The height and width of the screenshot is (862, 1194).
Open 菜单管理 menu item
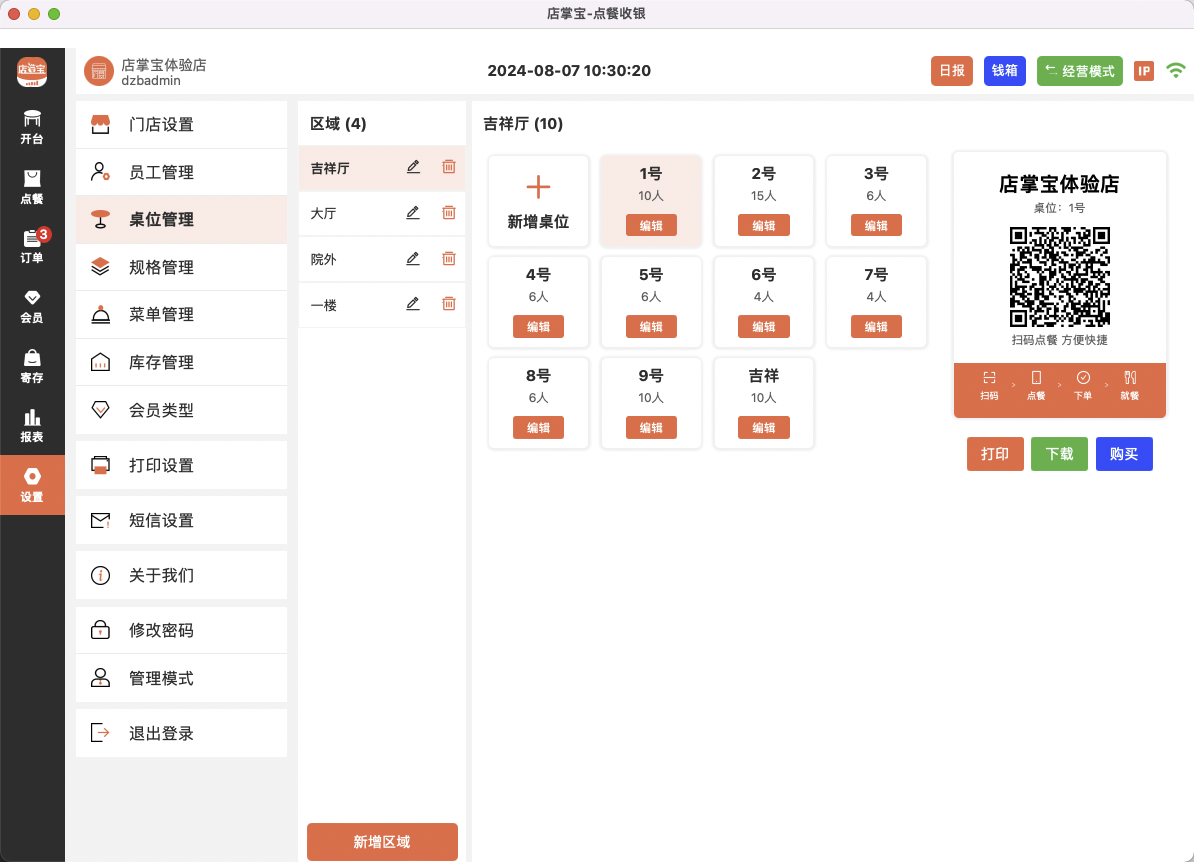[x=181, y=314]
